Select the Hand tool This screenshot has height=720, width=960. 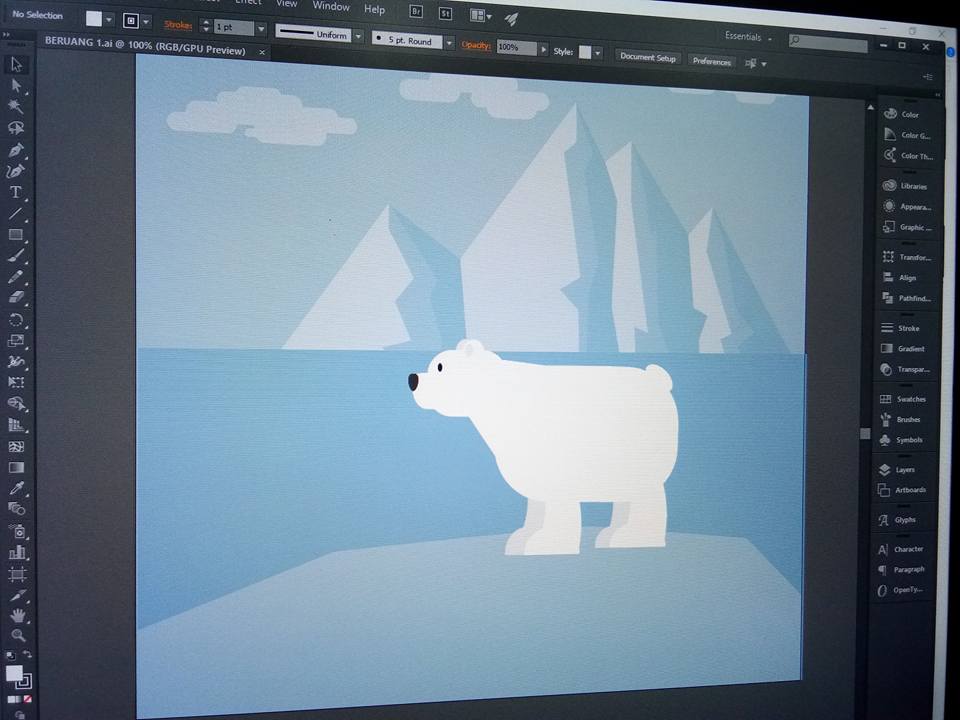[x=17, y=615]
